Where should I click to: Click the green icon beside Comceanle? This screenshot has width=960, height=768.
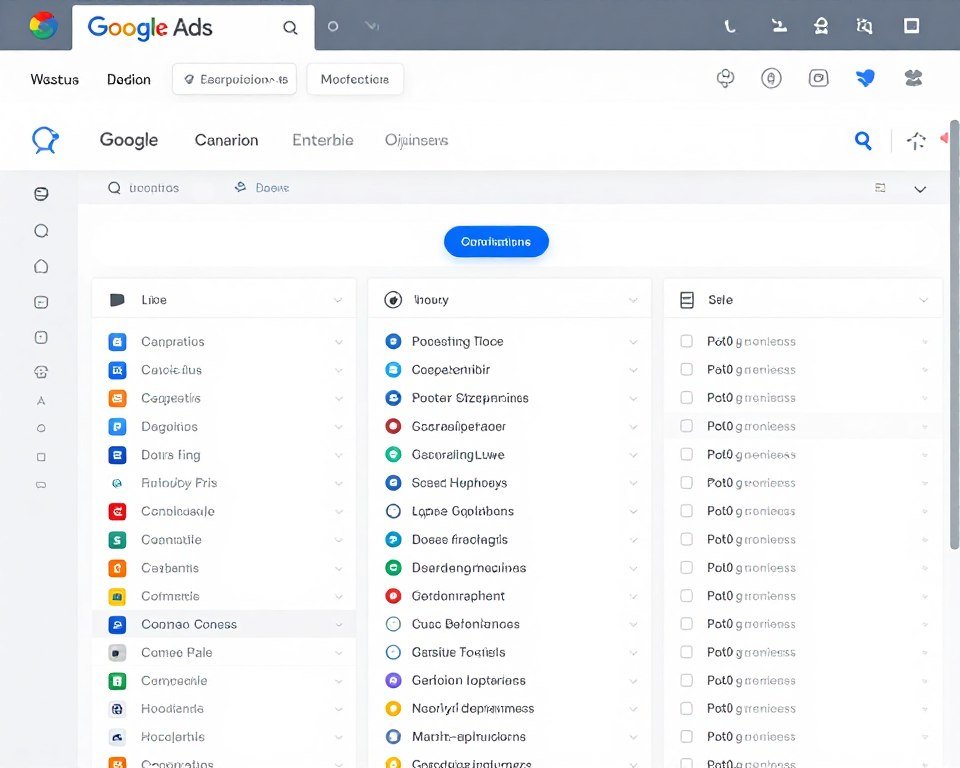(x=117, y=680)
